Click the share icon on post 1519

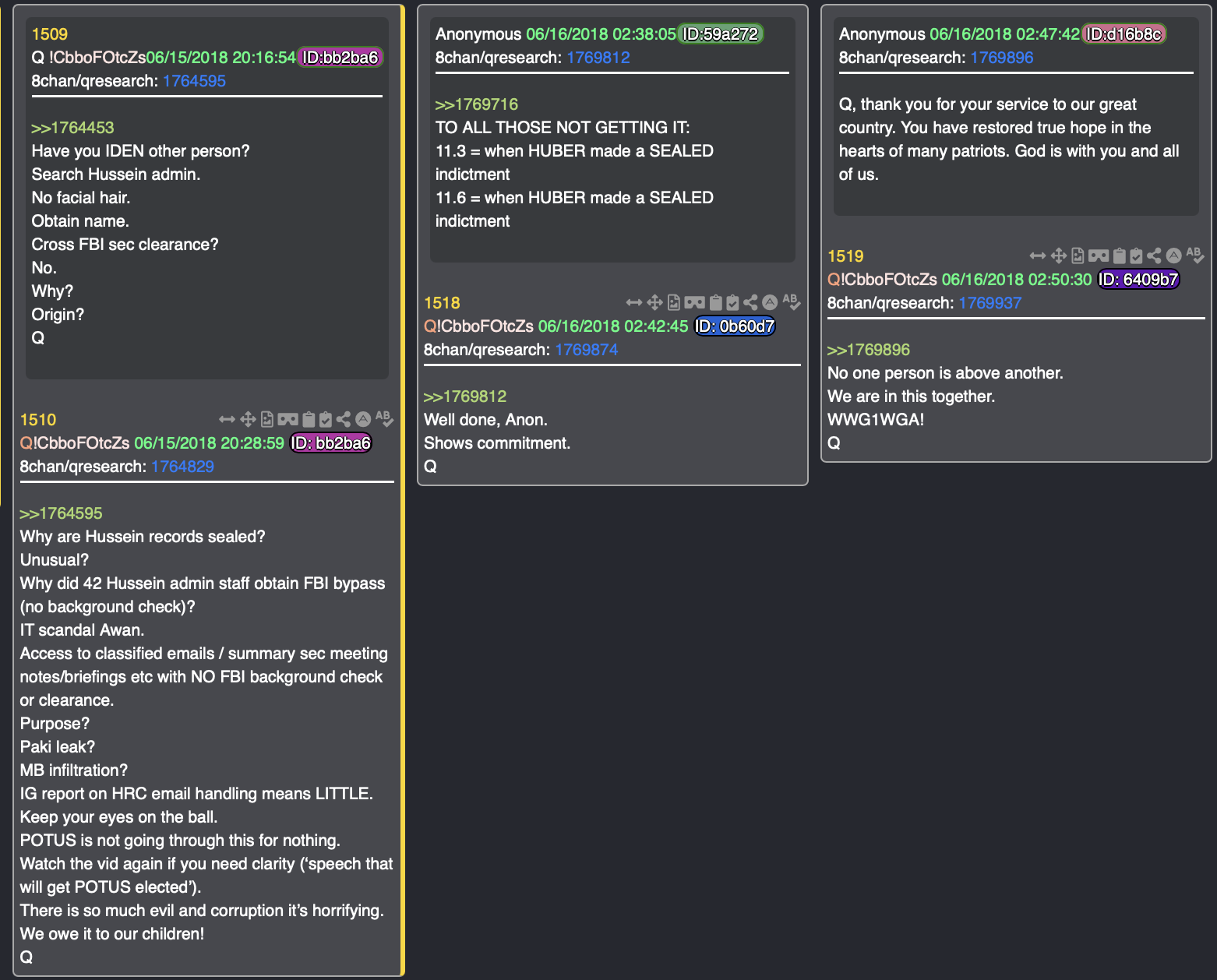click(x=1154, y=256)
